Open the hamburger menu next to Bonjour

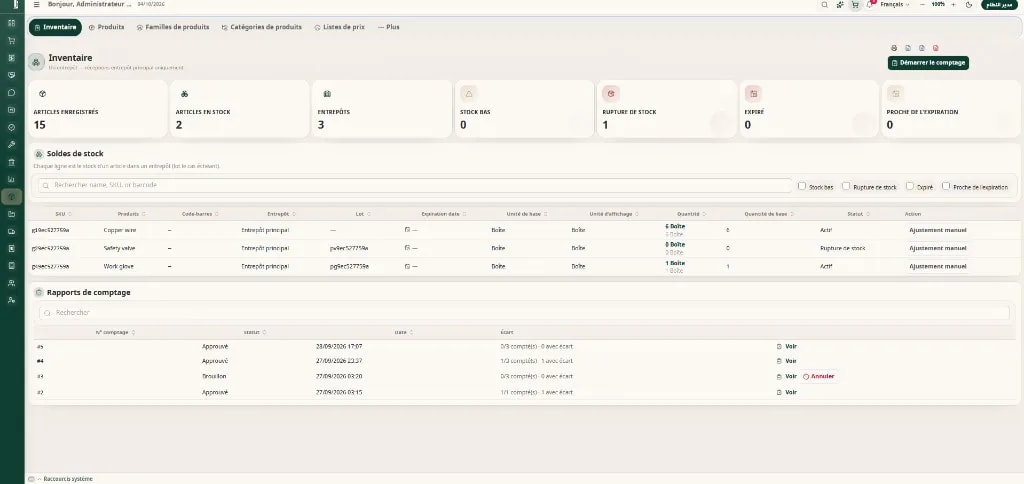pos(36,5)
